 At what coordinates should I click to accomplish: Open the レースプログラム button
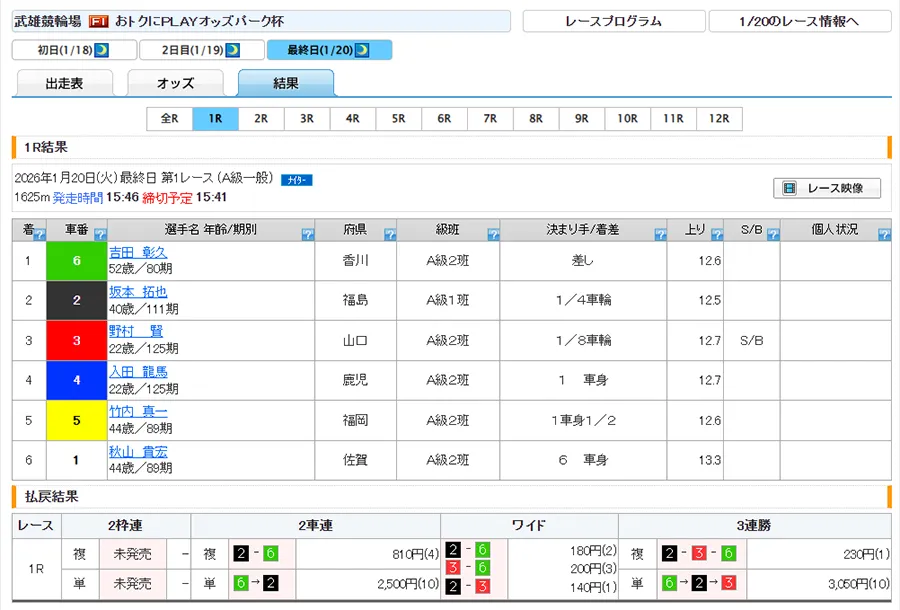[x=613, y=21]
